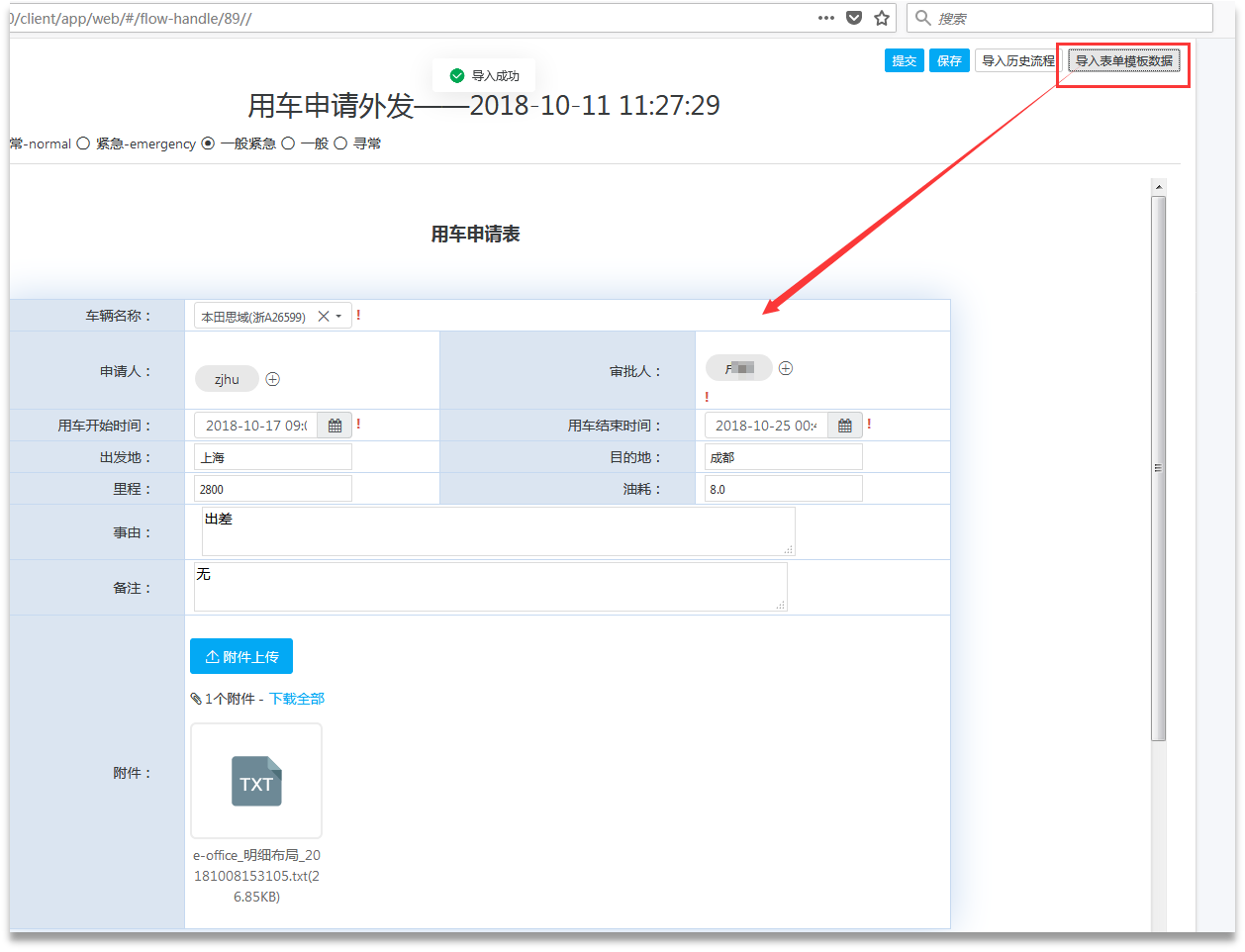The height and width of the screenshot is (952, 1245).
Task: Open the Pocket save icon in the address bar
Action: coord(854,18)
